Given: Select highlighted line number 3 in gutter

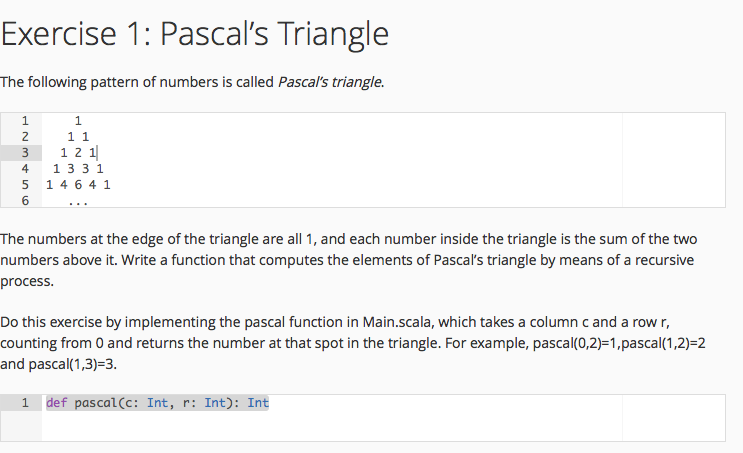Looking at the screenshot, I should coord(25,153).
